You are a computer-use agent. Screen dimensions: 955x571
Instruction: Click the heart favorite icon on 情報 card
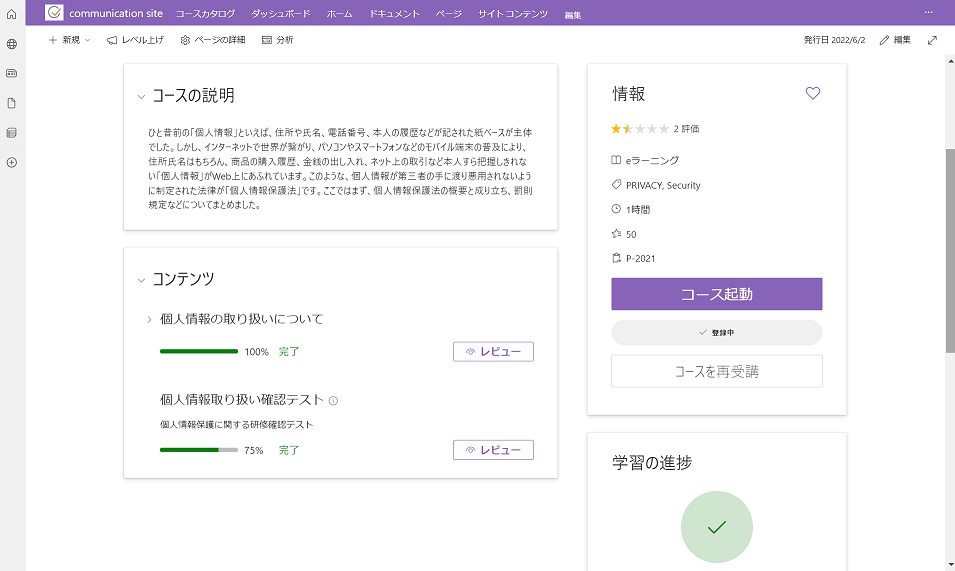tap(812, 93)
